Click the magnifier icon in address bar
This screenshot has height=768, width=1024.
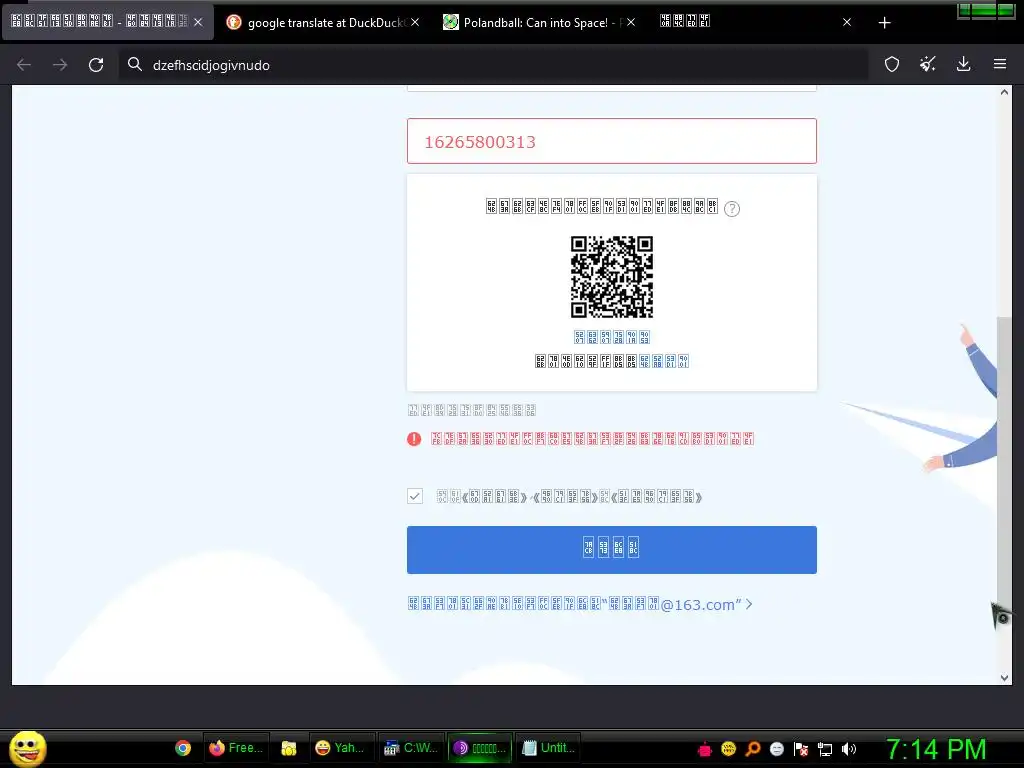coord(135,64)
